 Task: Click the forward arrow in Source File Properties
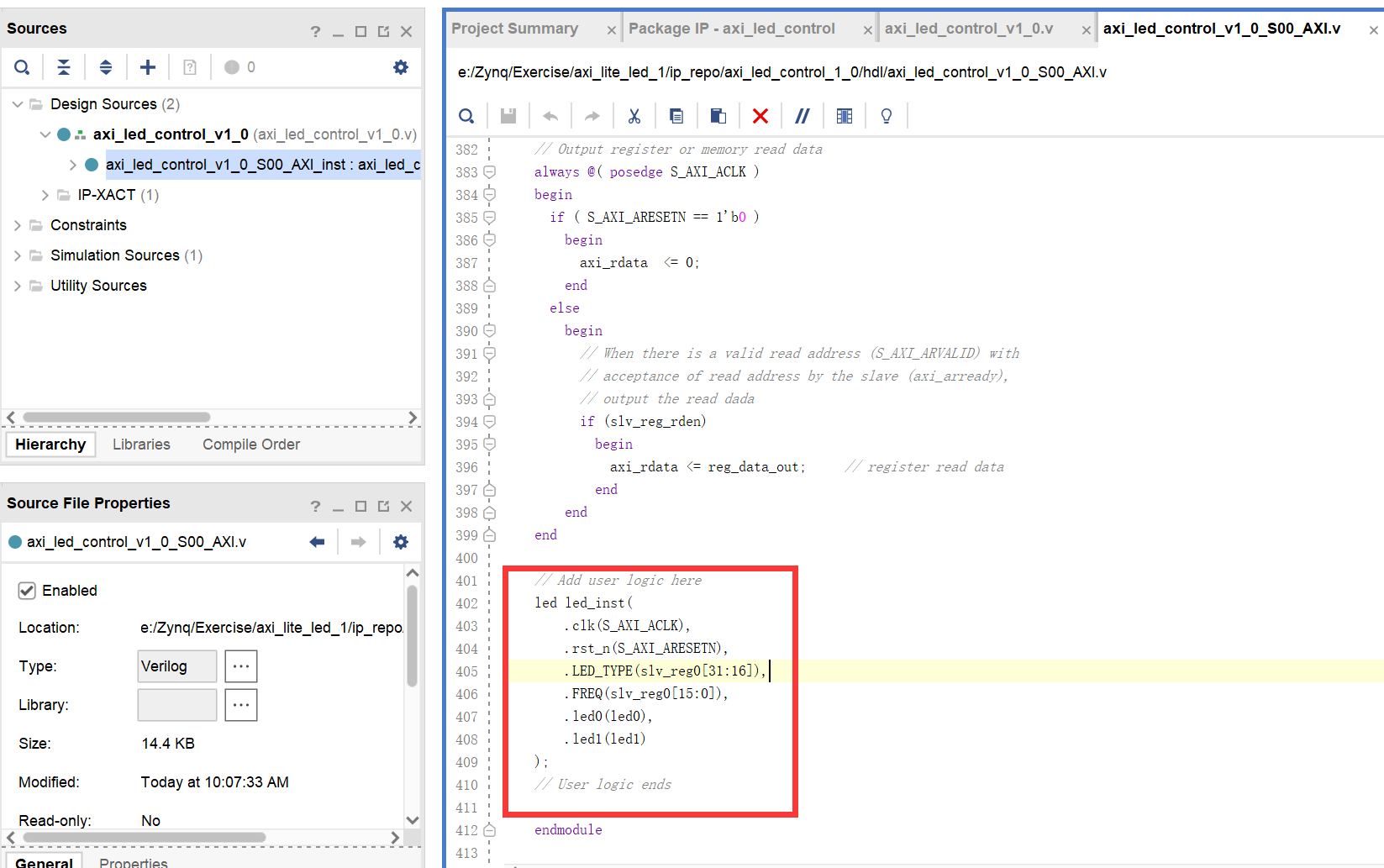tap(359, 542)
